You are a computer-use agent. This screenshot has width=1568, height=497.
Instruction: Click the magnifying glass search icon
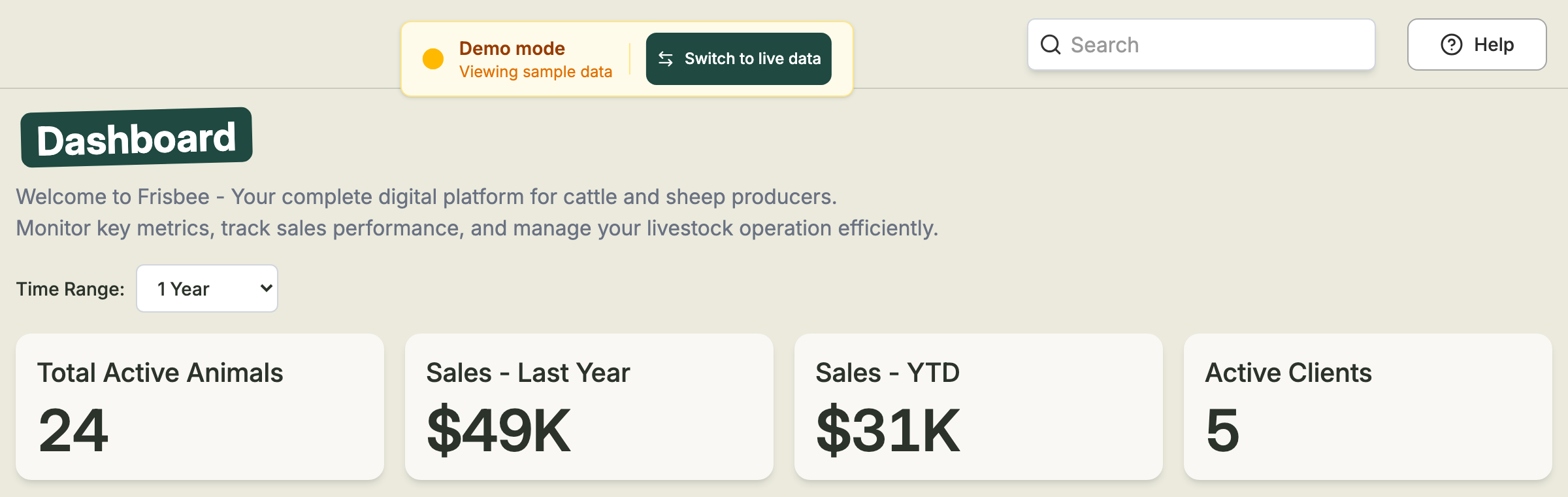(1051, 44)
